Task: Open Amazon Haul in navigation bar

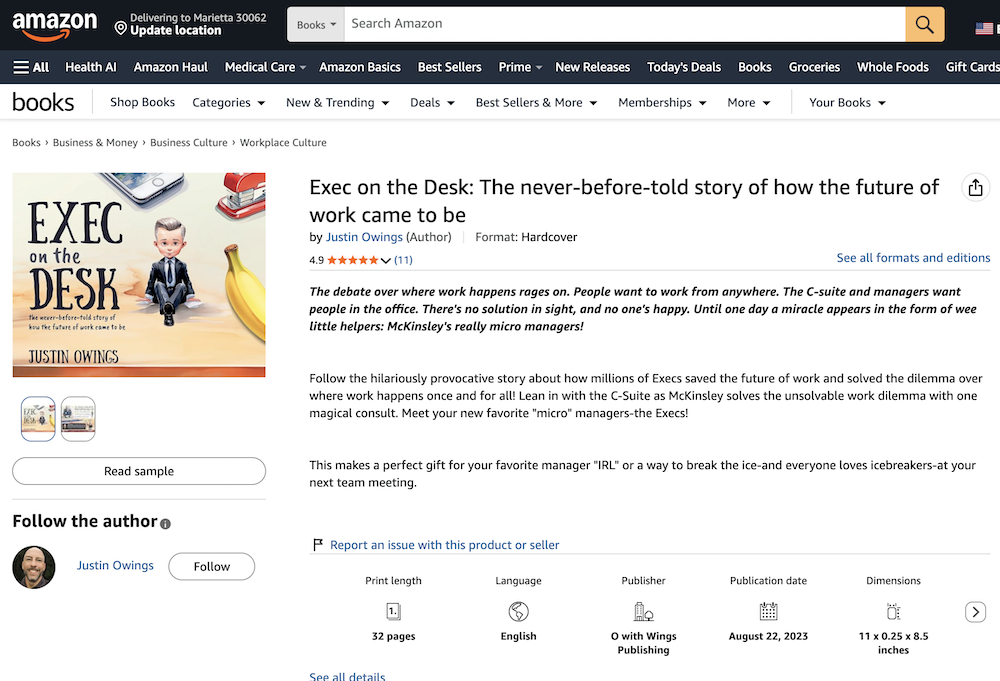Action: click(x=170, y=67)
